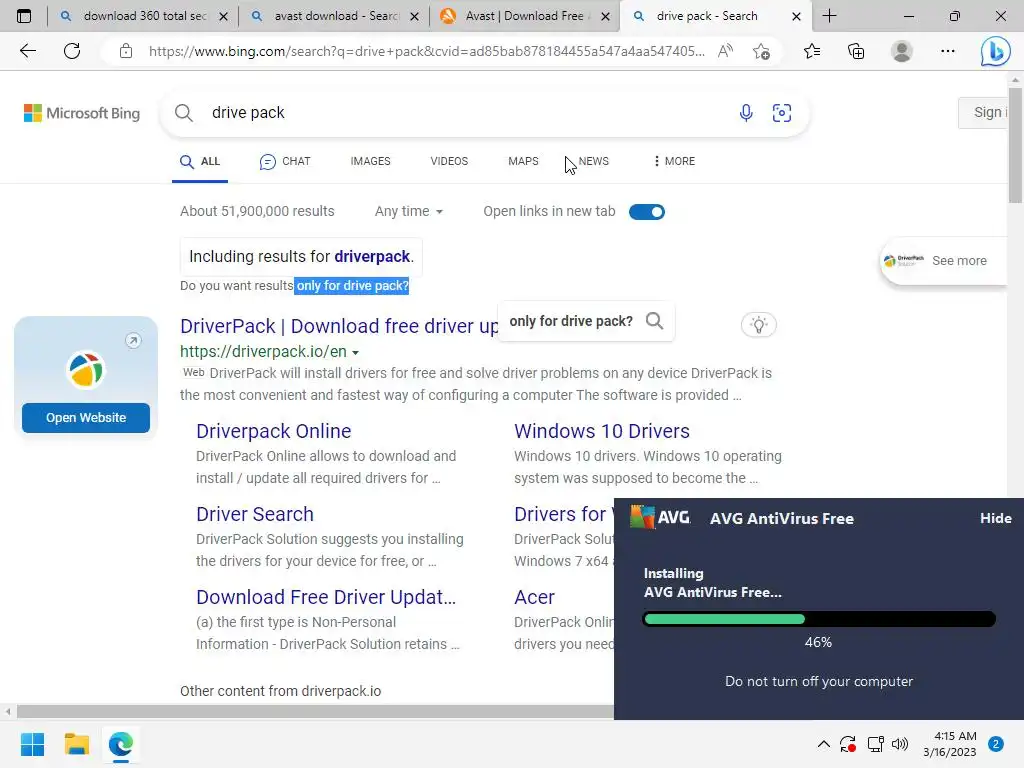Open the Favorites list icon
The height and width of the screenshot is (768, 1024).
(812, 51)
